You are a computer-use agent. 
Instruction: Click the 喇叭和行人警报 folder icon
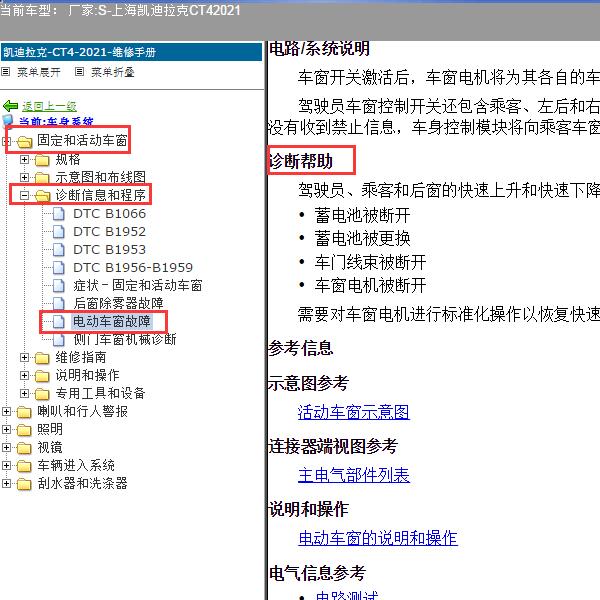click(24, 412)
